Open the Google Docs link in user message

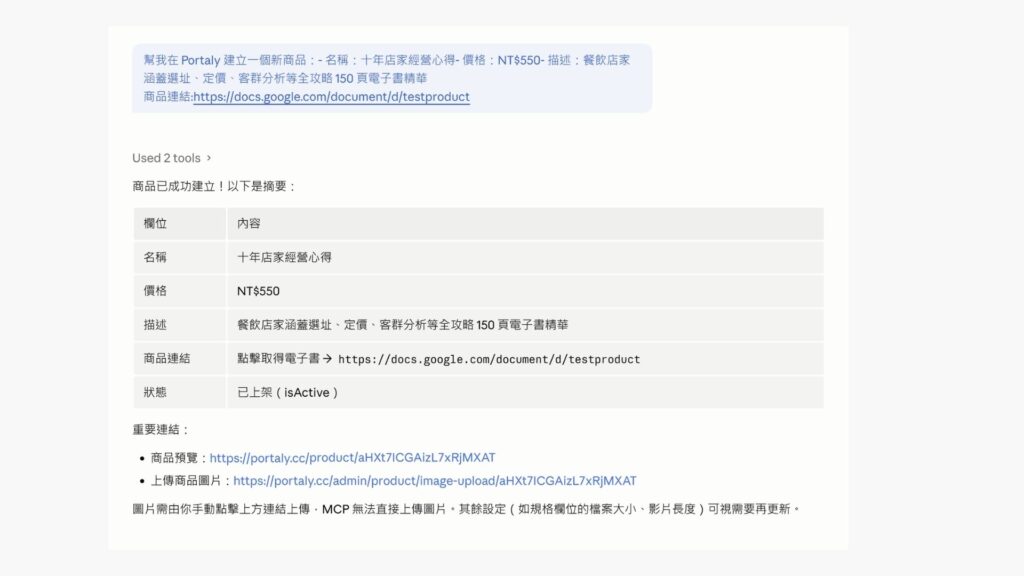[331, 97]
